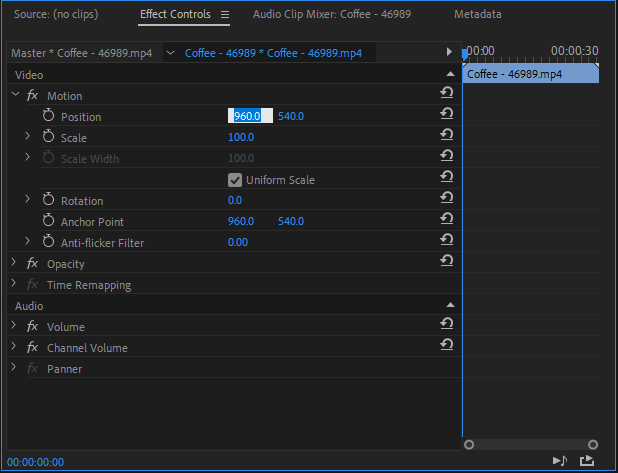
Task: Toggle Position animation stopwatch
Action: (x=48, y=115)
